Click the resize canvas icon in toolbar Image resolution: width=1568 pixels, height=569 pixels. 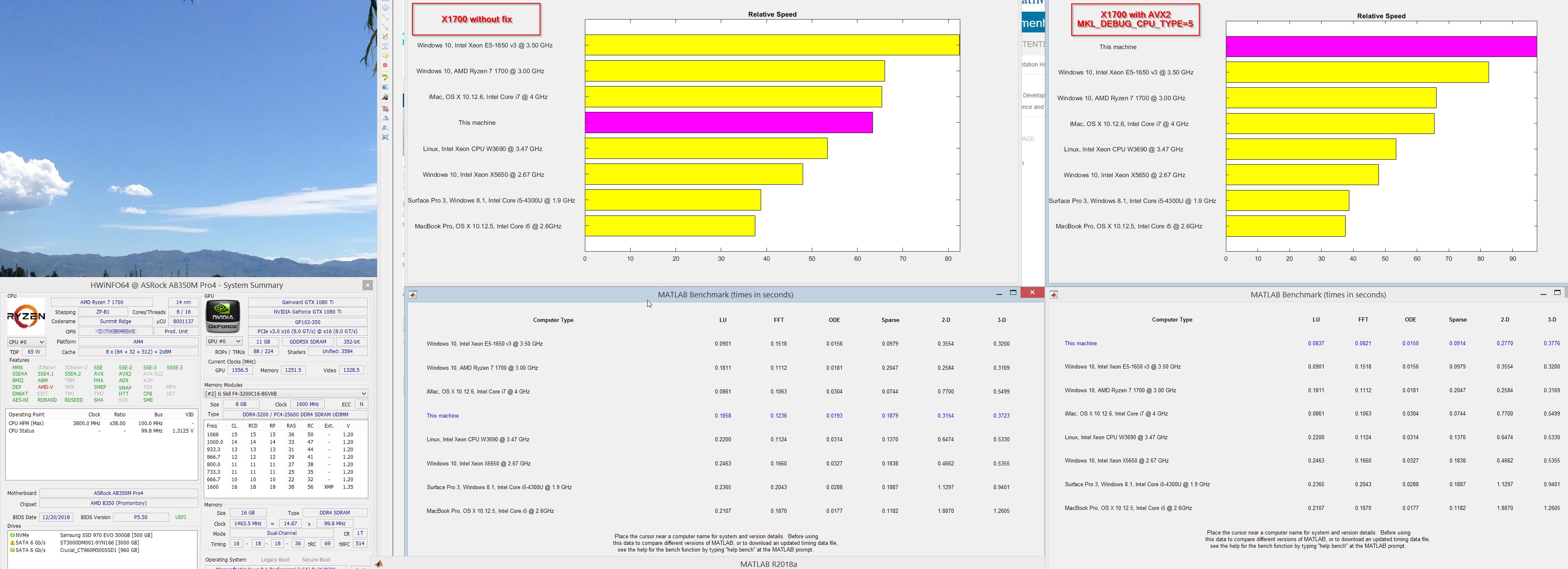385,137
